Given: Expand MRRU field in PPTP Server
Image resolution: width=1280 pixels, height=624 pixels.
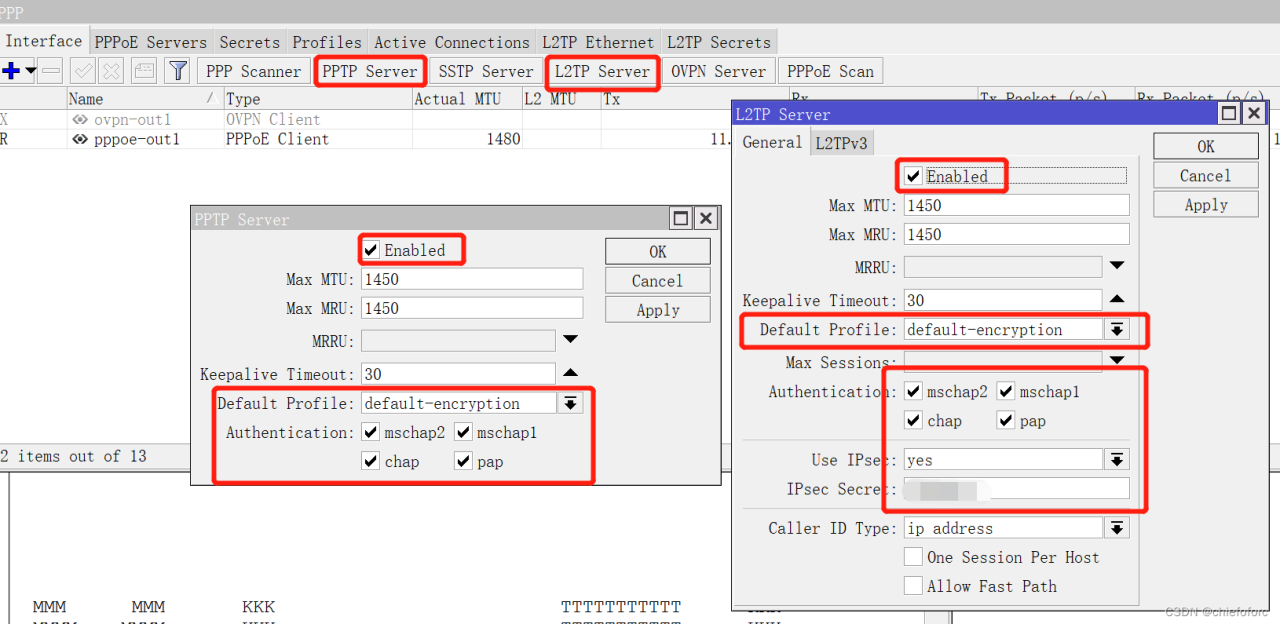Looking at the screenshot, I should [x=571, y=341].
